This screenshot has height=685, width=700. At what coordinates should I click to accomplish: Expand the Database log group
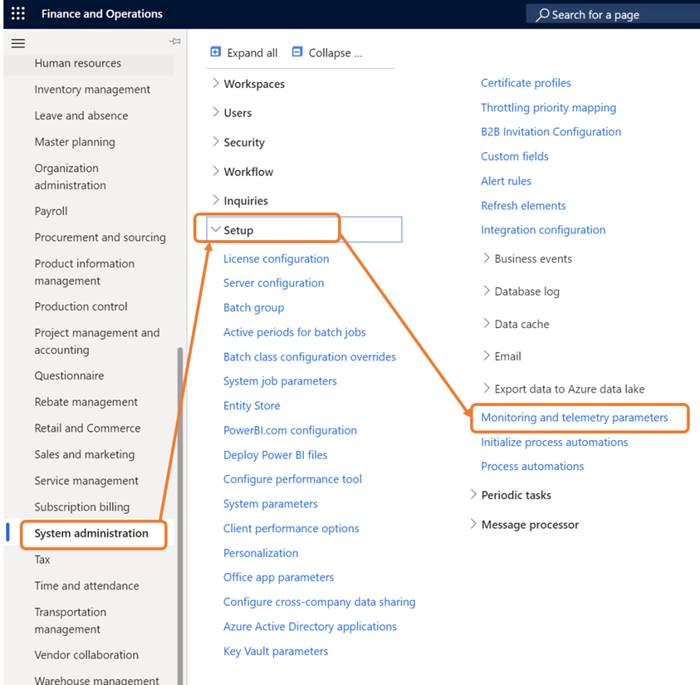[486, 291]
